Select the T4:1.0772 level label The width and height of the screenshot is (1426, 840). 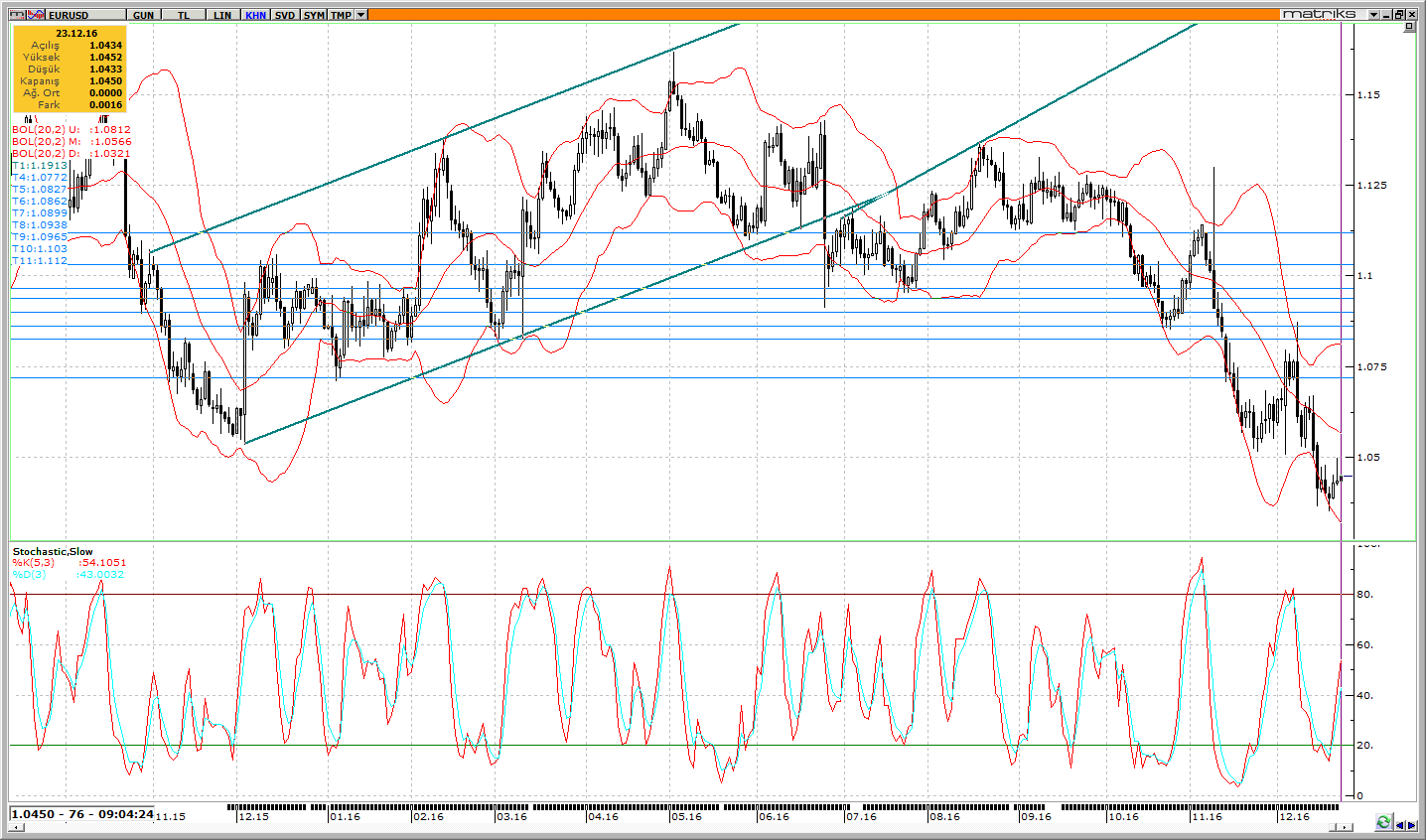(41, 178)
